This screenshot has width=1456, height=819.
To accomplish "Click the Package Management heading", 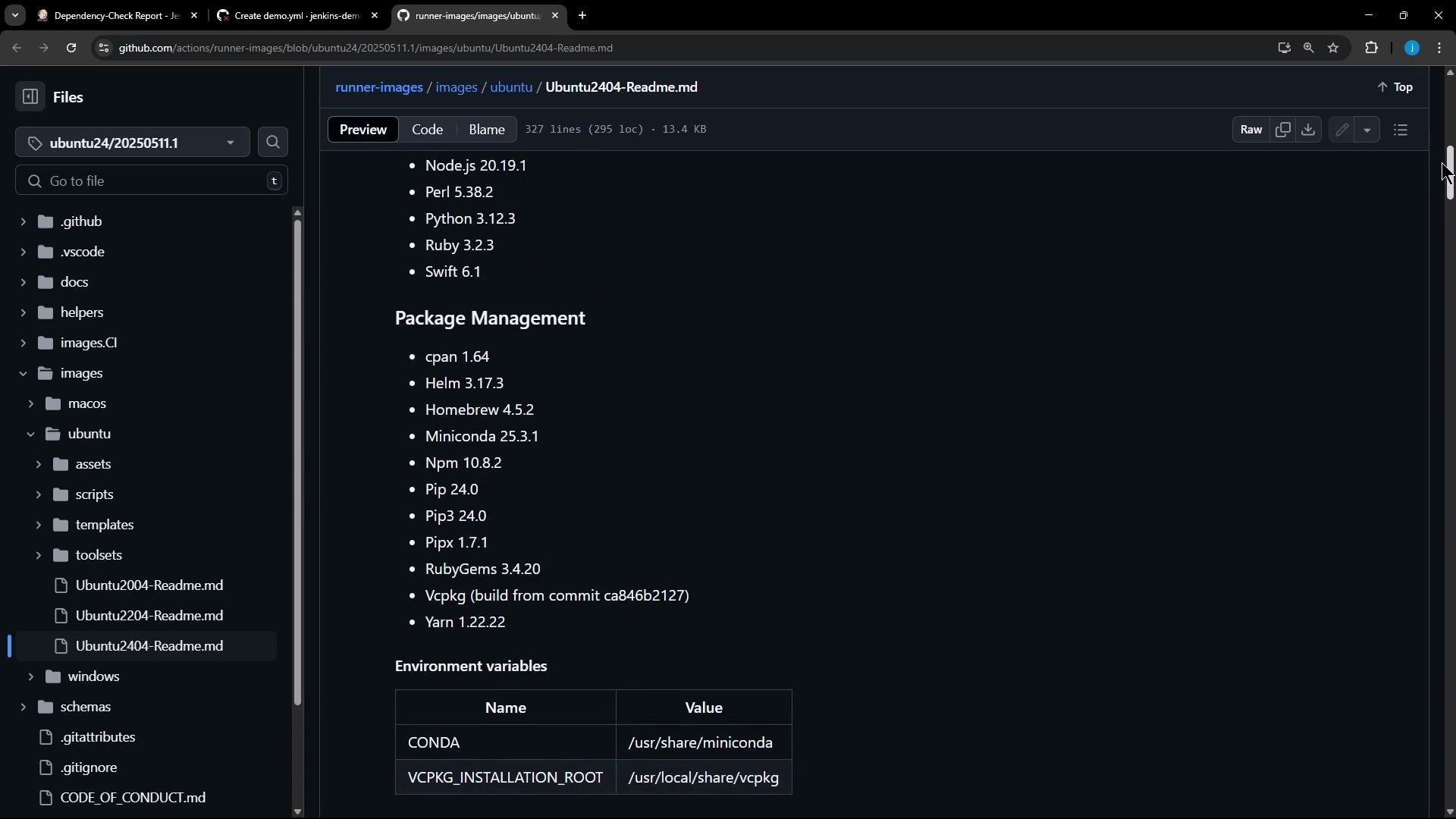I will pyautogui.click(x=490, y=318).
